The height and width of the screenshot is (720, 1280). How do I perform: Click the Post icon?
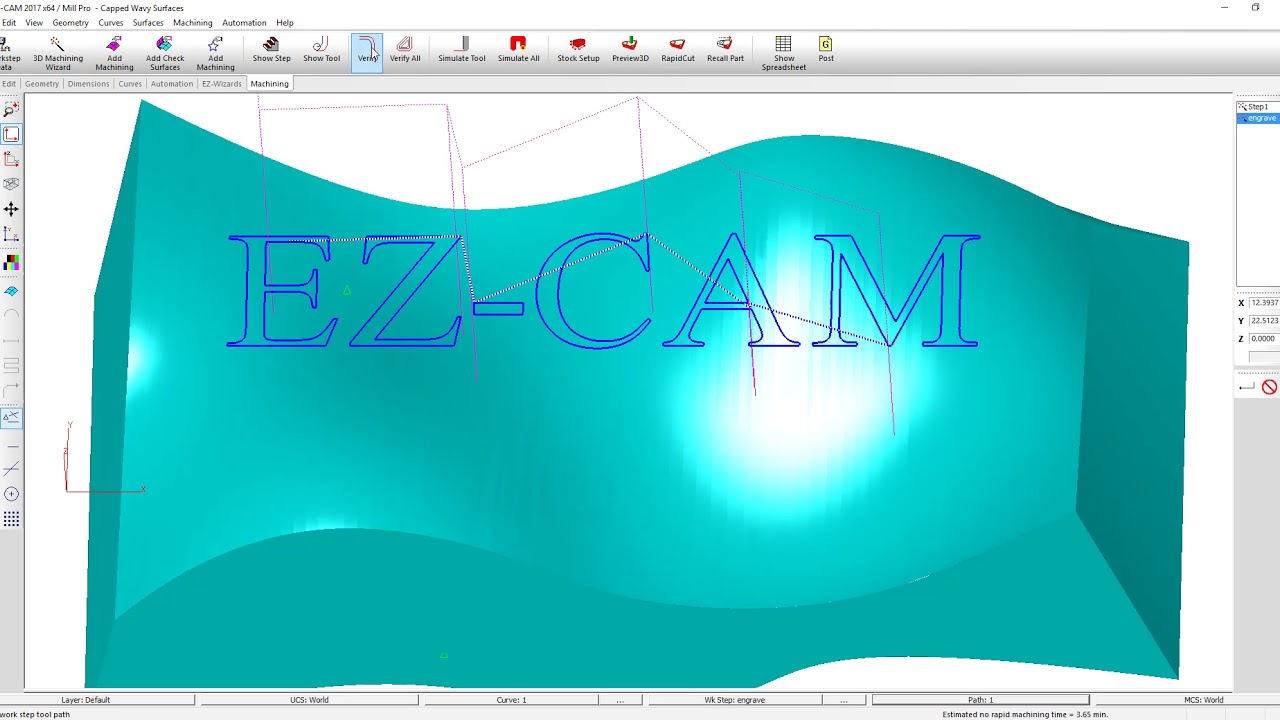coord(826,50)
